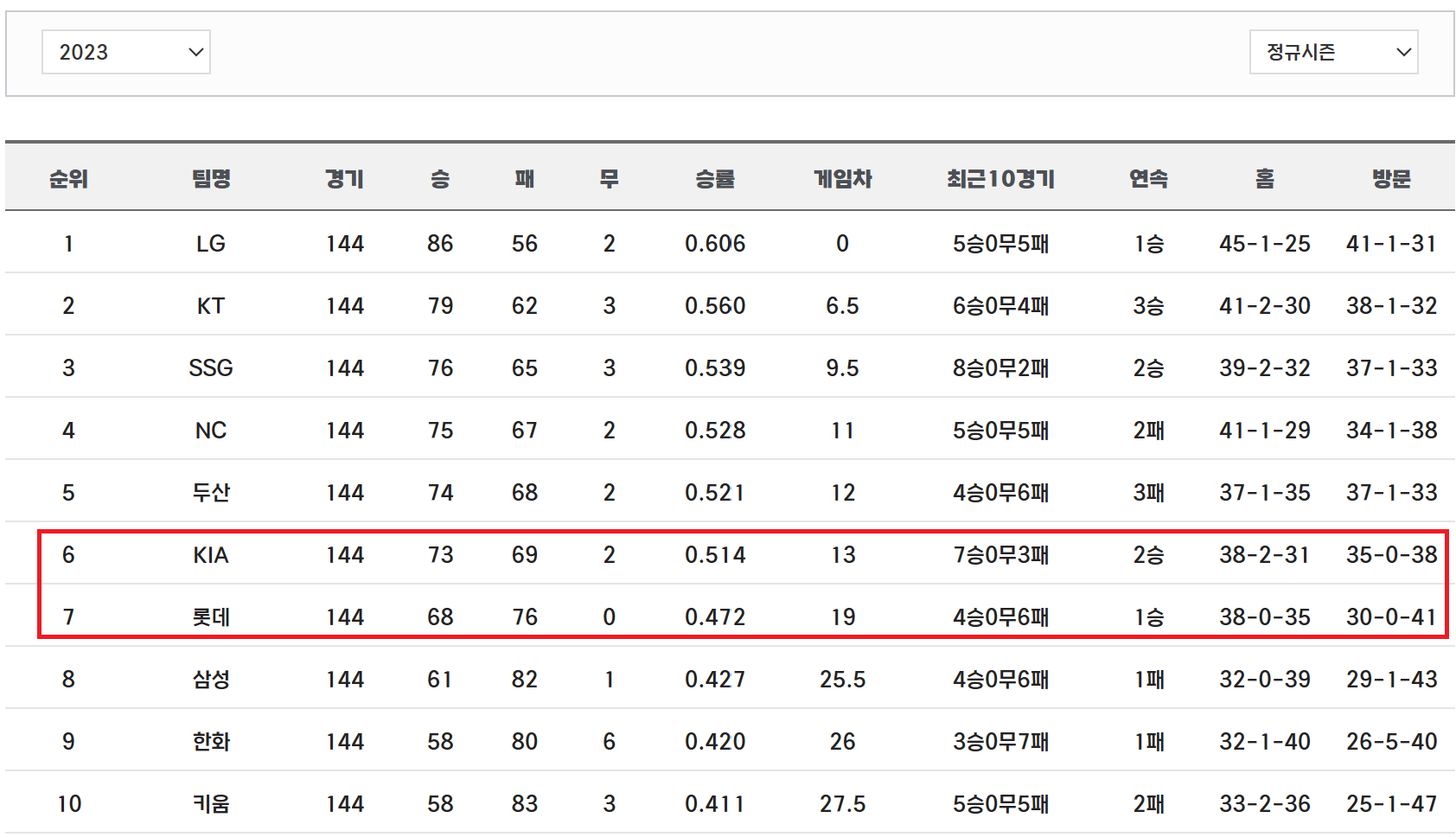This screenshot has height=837, width=1456.
Task: Click 두산's win rate 0.521
Action: tap(715, 493)
